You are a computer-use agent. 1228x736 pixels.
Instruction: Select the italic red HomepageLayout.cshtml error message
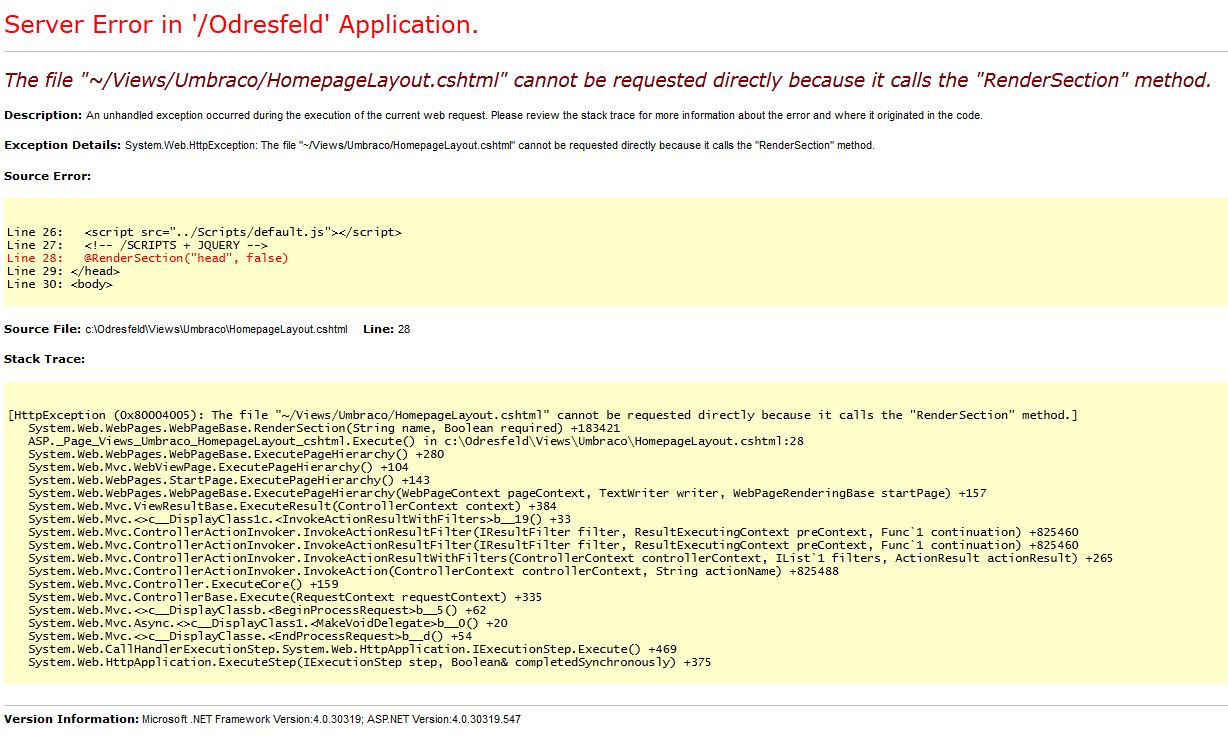point(608,81)
